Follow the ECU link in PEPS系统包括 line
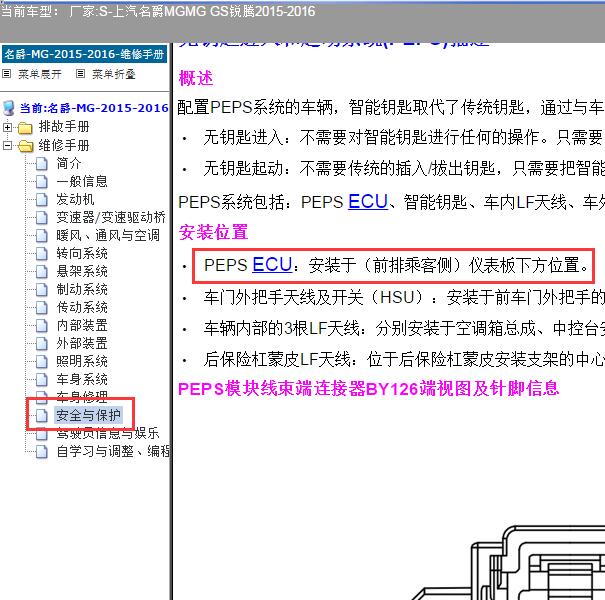The image size is (605, 600). 368,201
